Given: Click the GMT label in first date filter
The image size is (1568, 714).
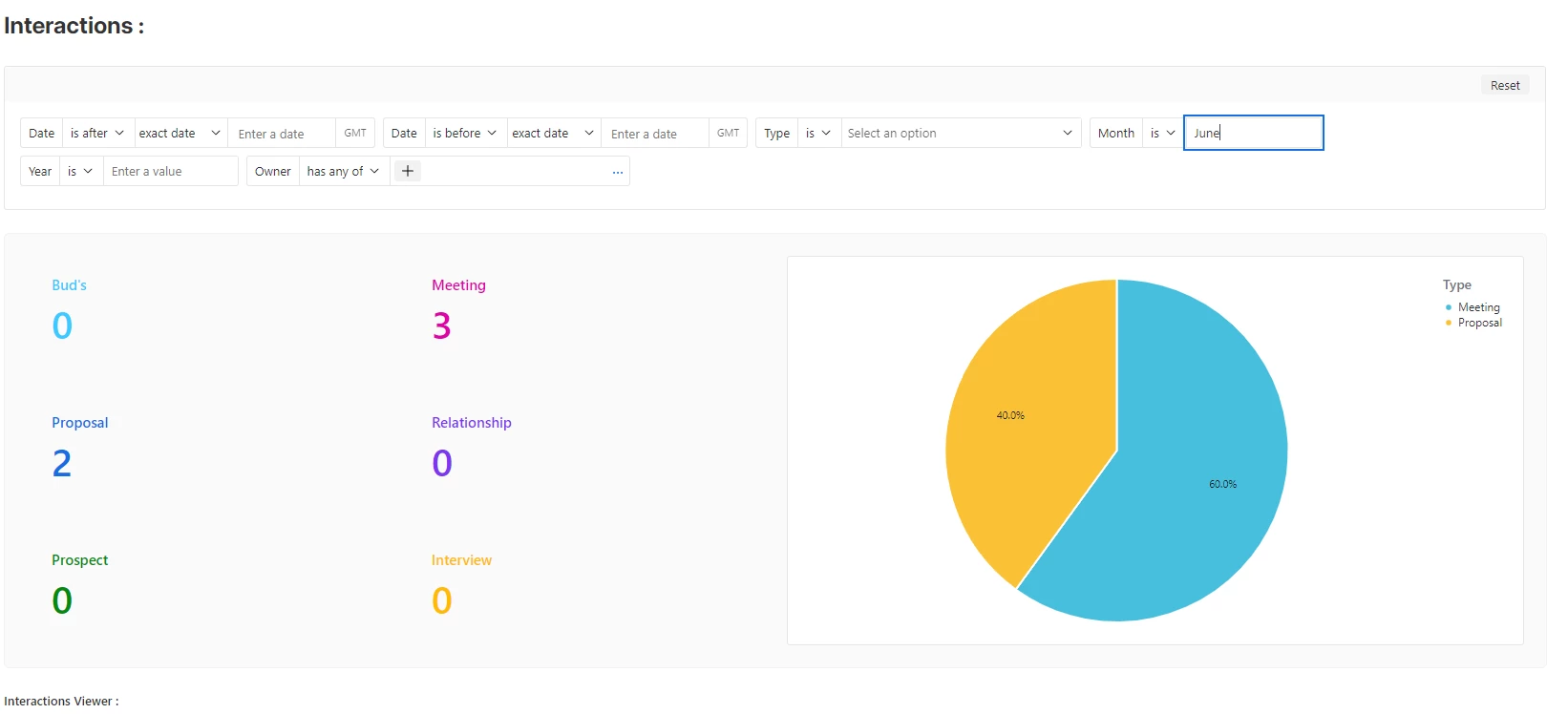Looking at the screenshot, I should (x=355, y=133).
